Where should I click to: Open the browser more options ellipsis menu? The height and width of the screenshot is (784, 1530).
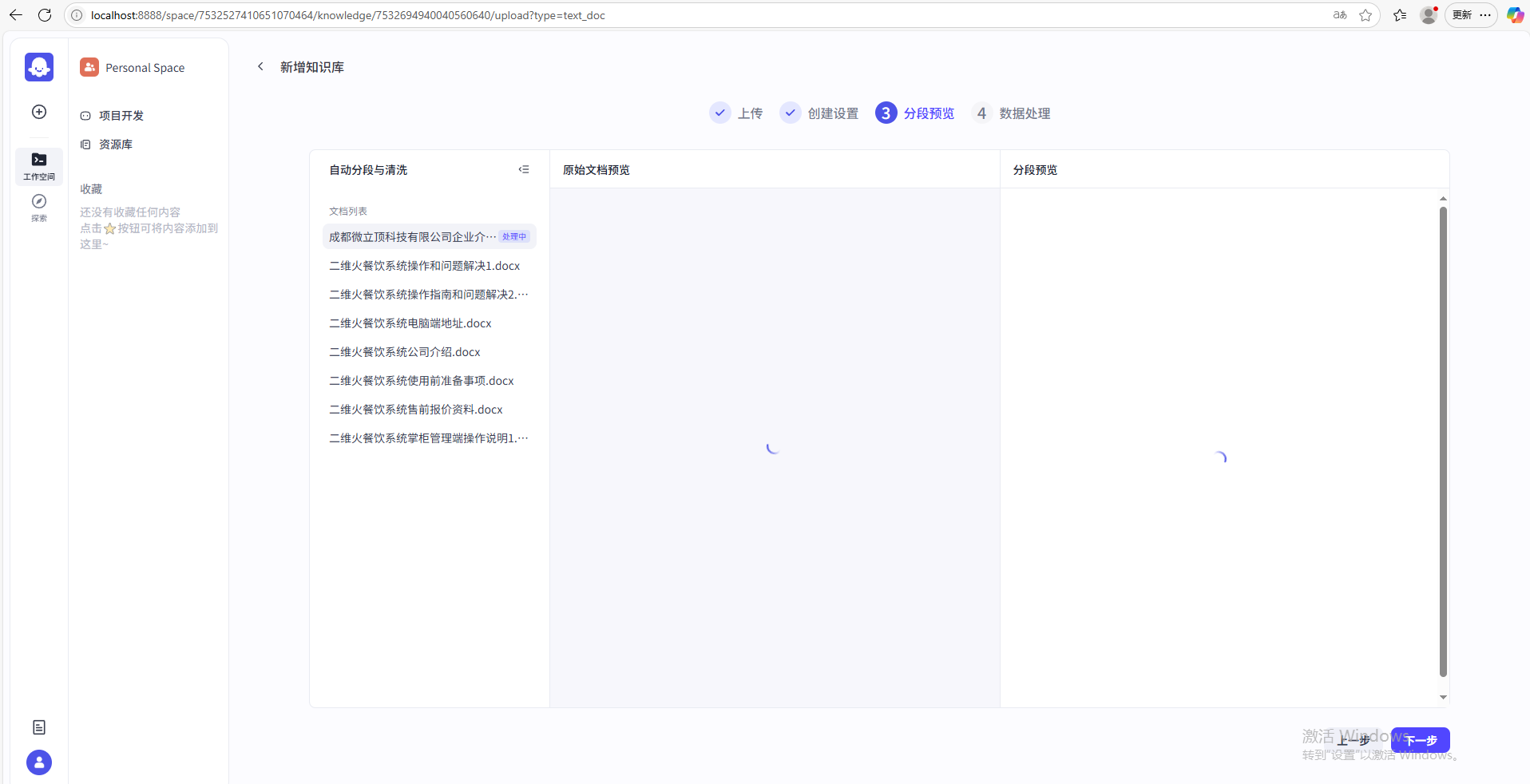(x=1485, y=15)
